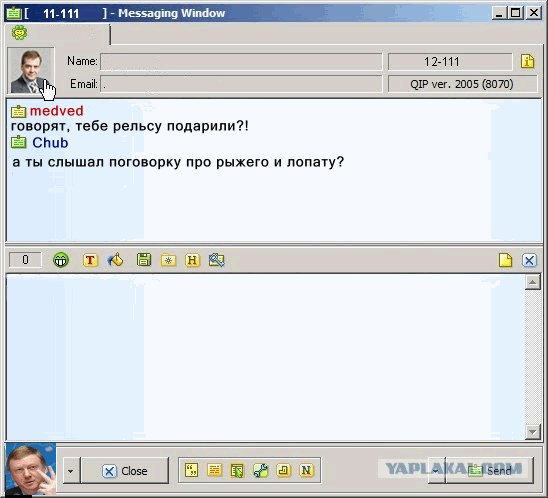Click the yellow N icon
The height and width of the screenshot is (498, 548).
coord(306,470)
